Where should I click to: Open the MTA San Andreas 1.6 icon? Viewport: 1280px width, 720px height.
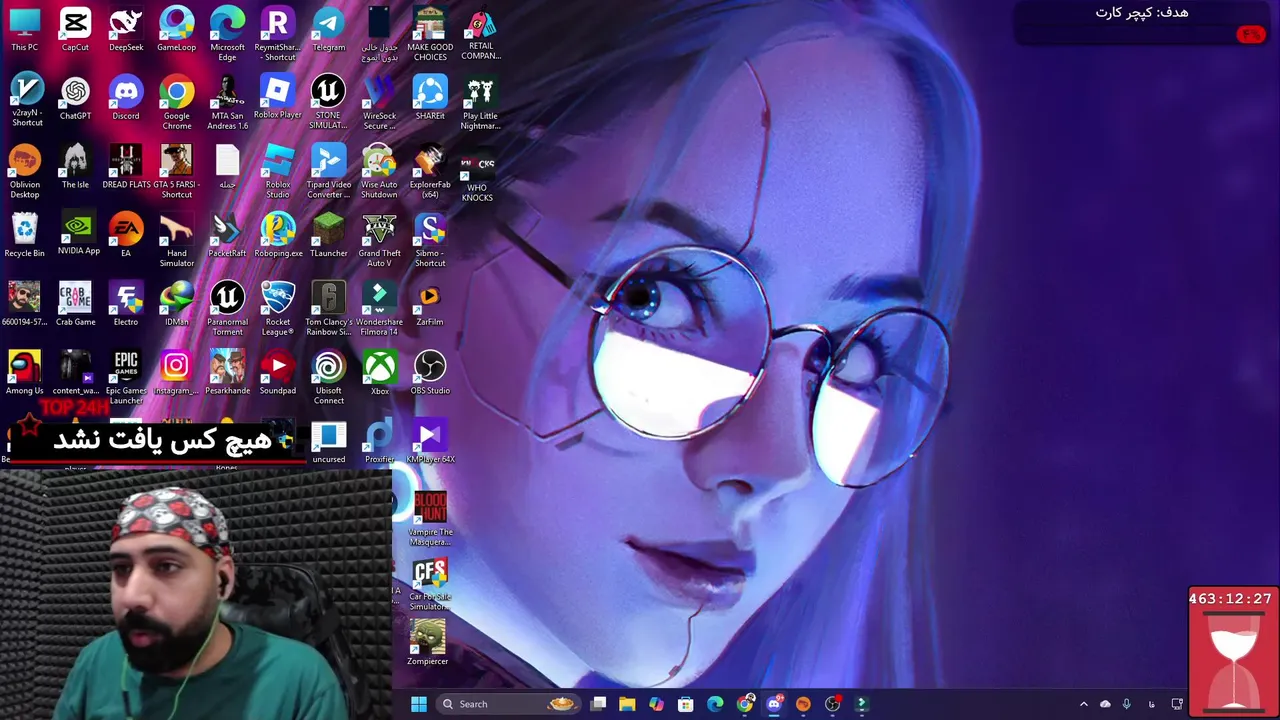pyautogui.click(x=227, y=102)
